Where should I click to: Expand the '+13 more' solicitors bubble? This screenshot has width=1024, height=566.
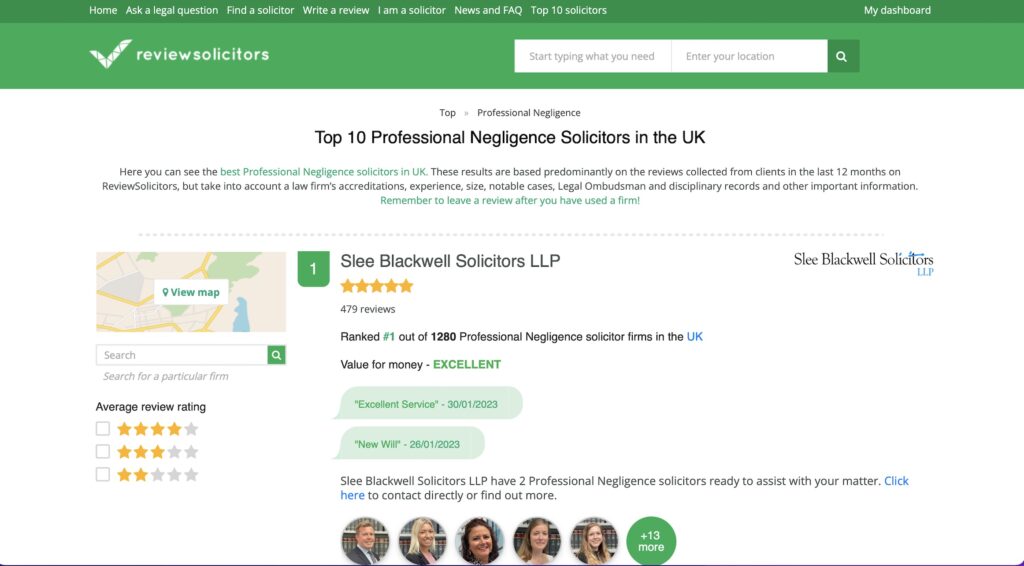pos(651,541)
